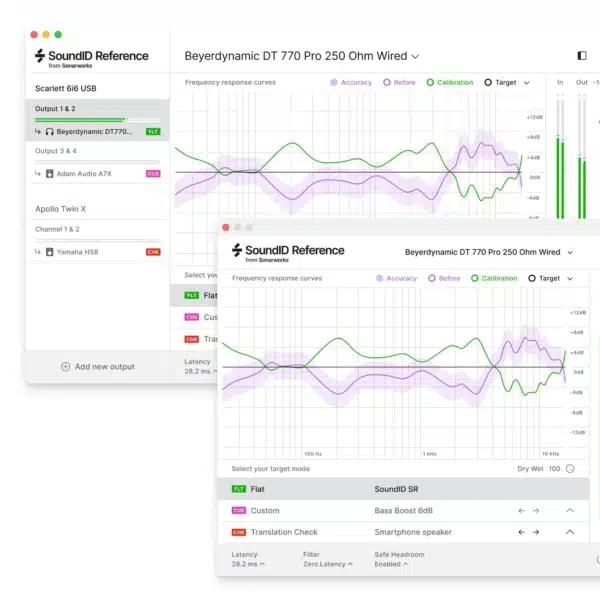The height and width of the screenshot is (600, 600).
Task: Click speaker icon beside Yamaha HS8
Action: 49,252
